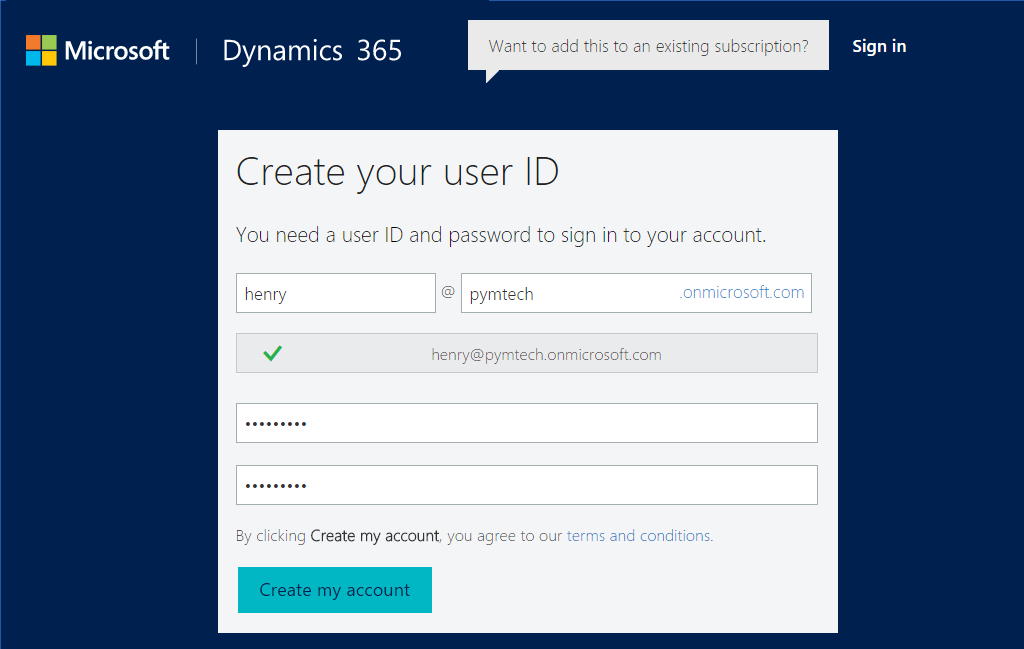This screenshot has width=1024, height=649.
Task: Click the Microsoft four-square logo
Action: click(x=41, y=50)
